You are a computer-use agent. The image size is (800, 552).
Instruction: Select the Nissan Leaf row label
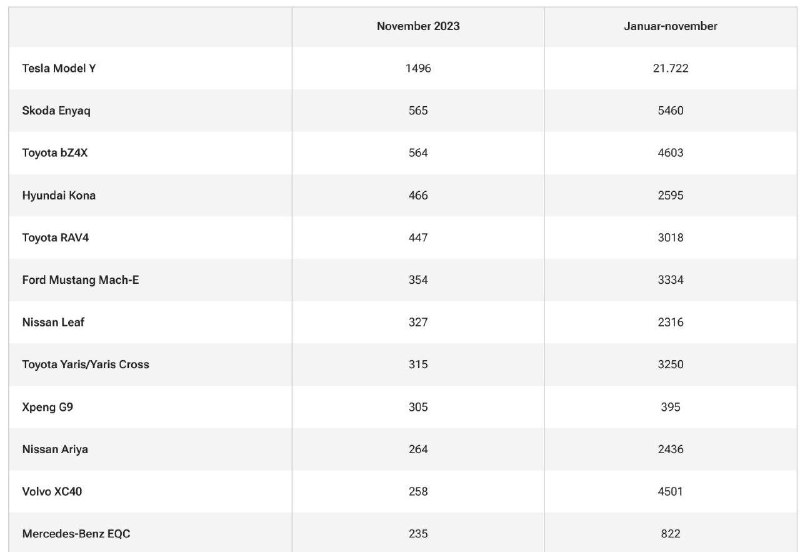[53, 322]
